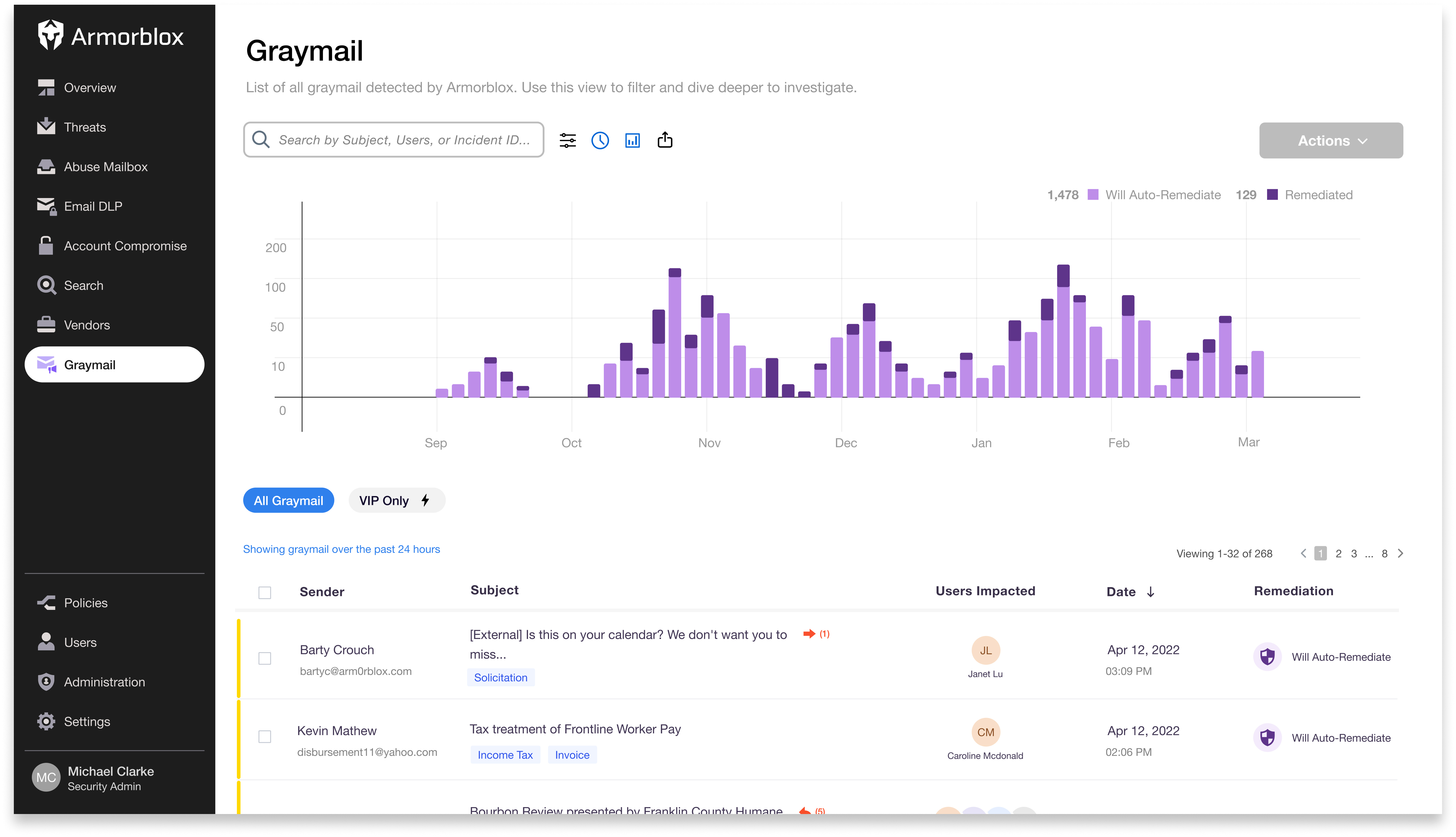
Task: Toggle the bar chart view icon
Action: click(x=632, y=140)
